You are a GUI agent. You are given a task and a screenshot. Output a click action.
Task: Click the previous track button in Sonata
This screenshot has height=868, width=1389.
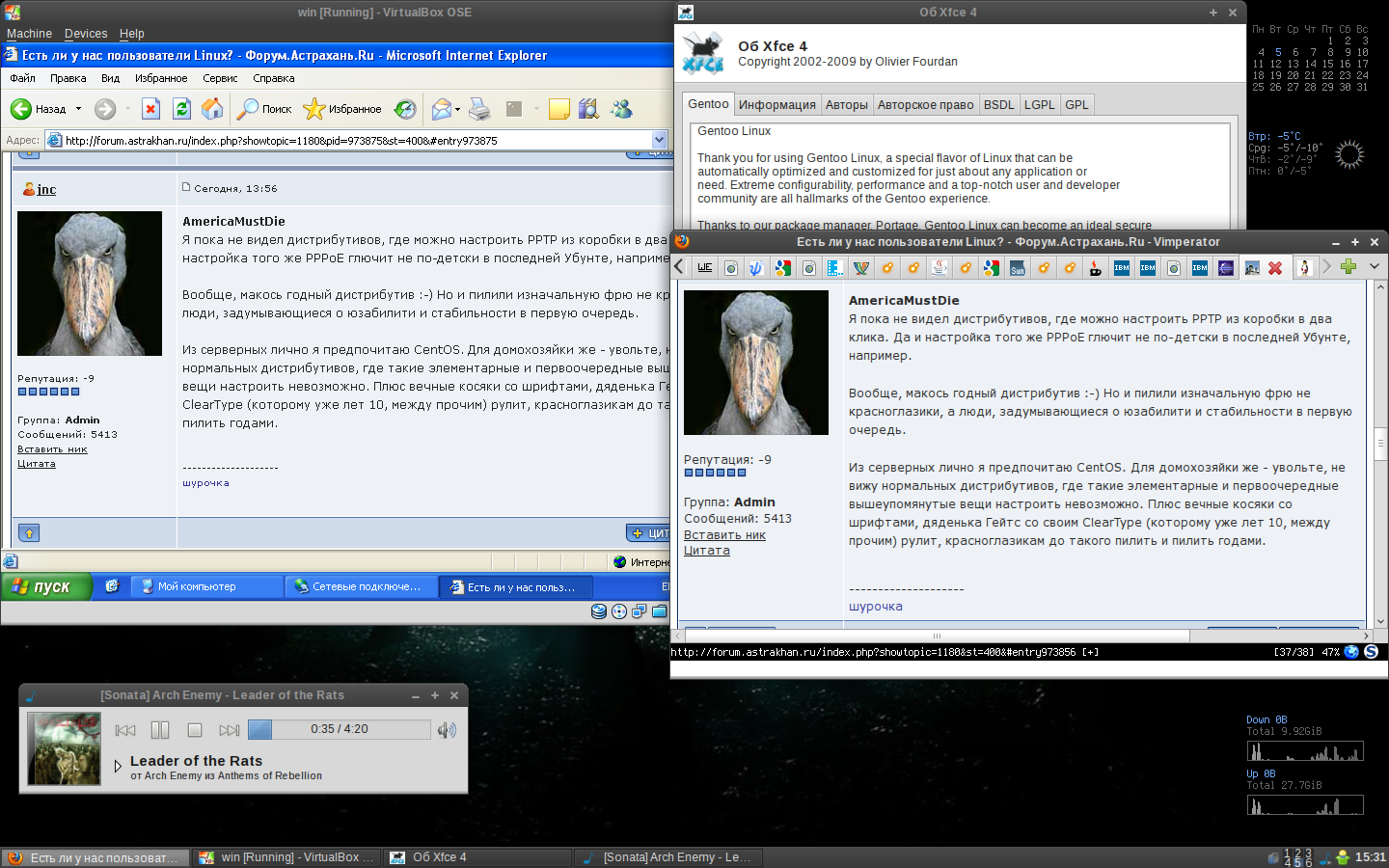pos(125,730)
